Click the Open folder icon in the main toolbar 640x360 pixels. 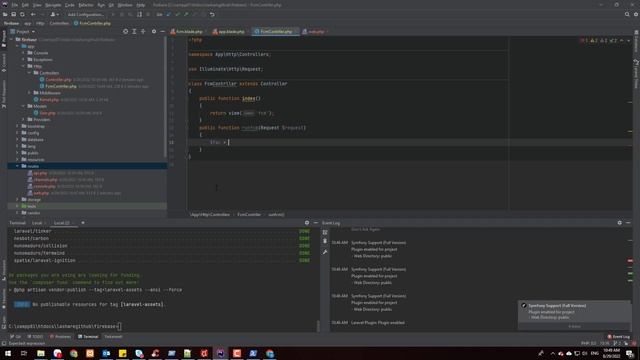(5, 14)
